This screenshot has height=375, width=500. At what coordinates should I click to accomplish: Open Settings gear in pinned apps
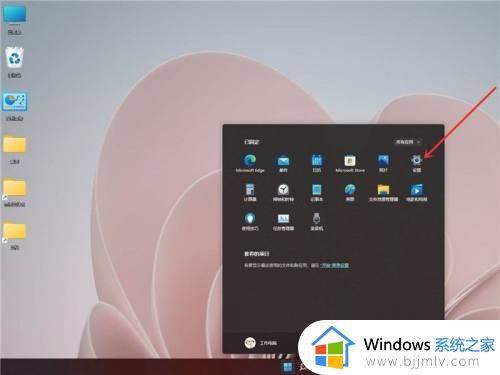[417, 163]
